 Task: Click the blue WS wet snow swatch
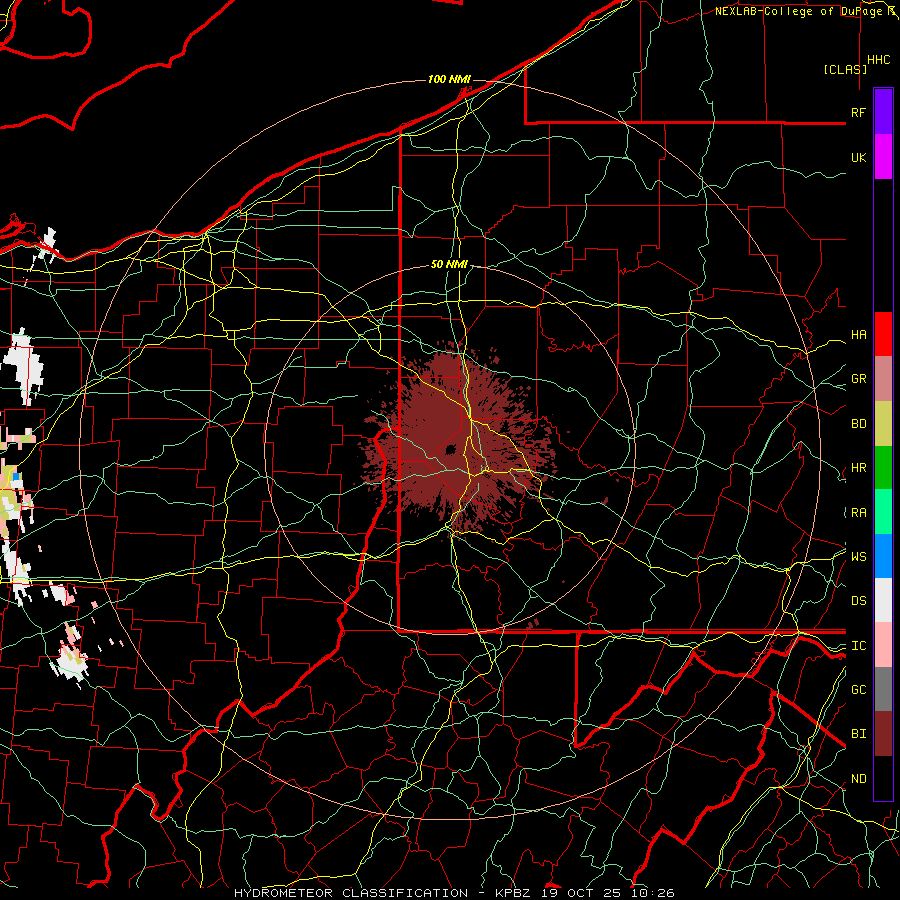[x=883, y=556]
